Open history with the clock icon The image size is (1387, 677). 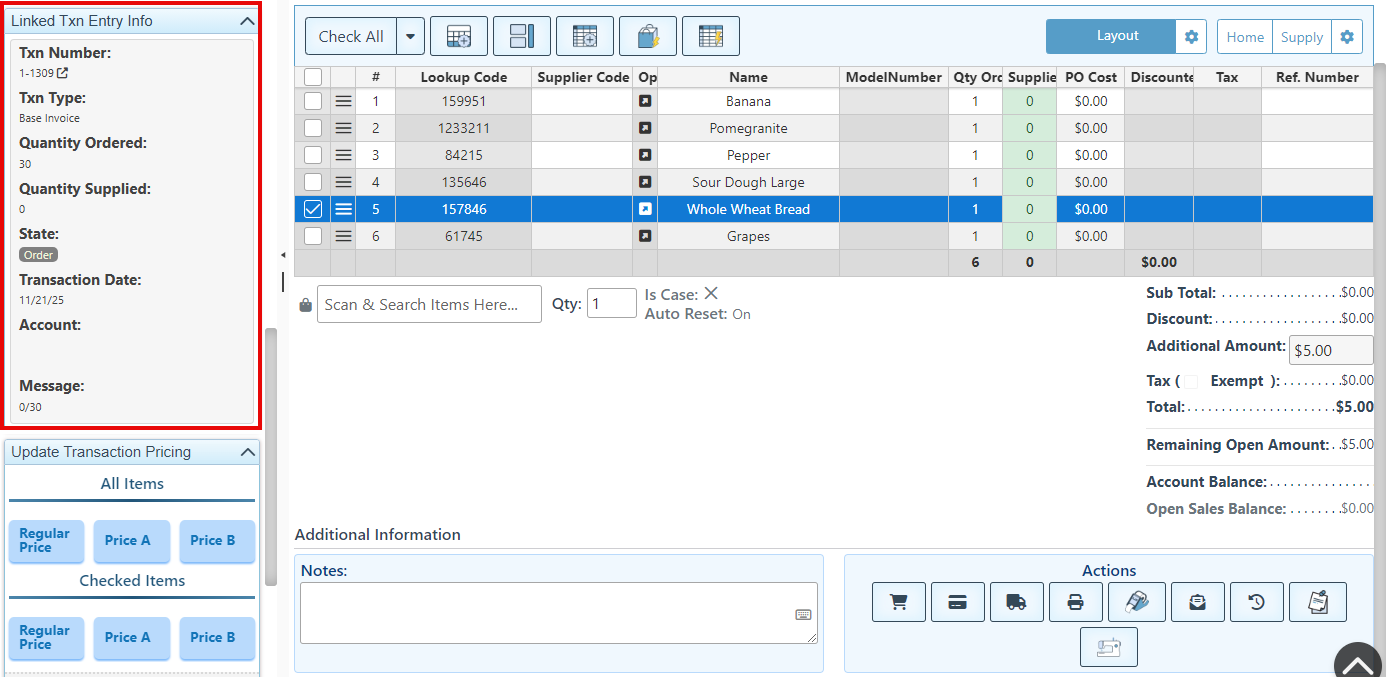point(1256,602)
